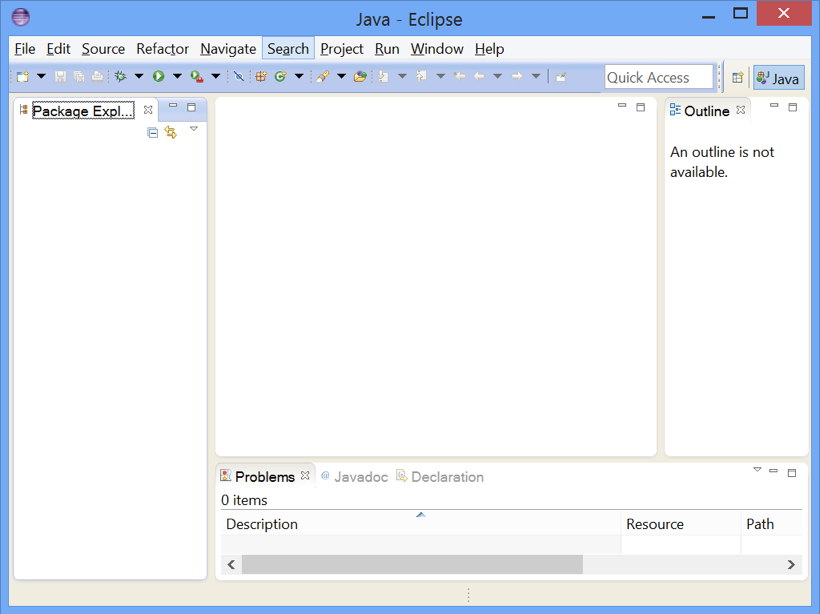Minimize the Problems panel
This screenshot has height=614, width=820.
pos(773,471)
